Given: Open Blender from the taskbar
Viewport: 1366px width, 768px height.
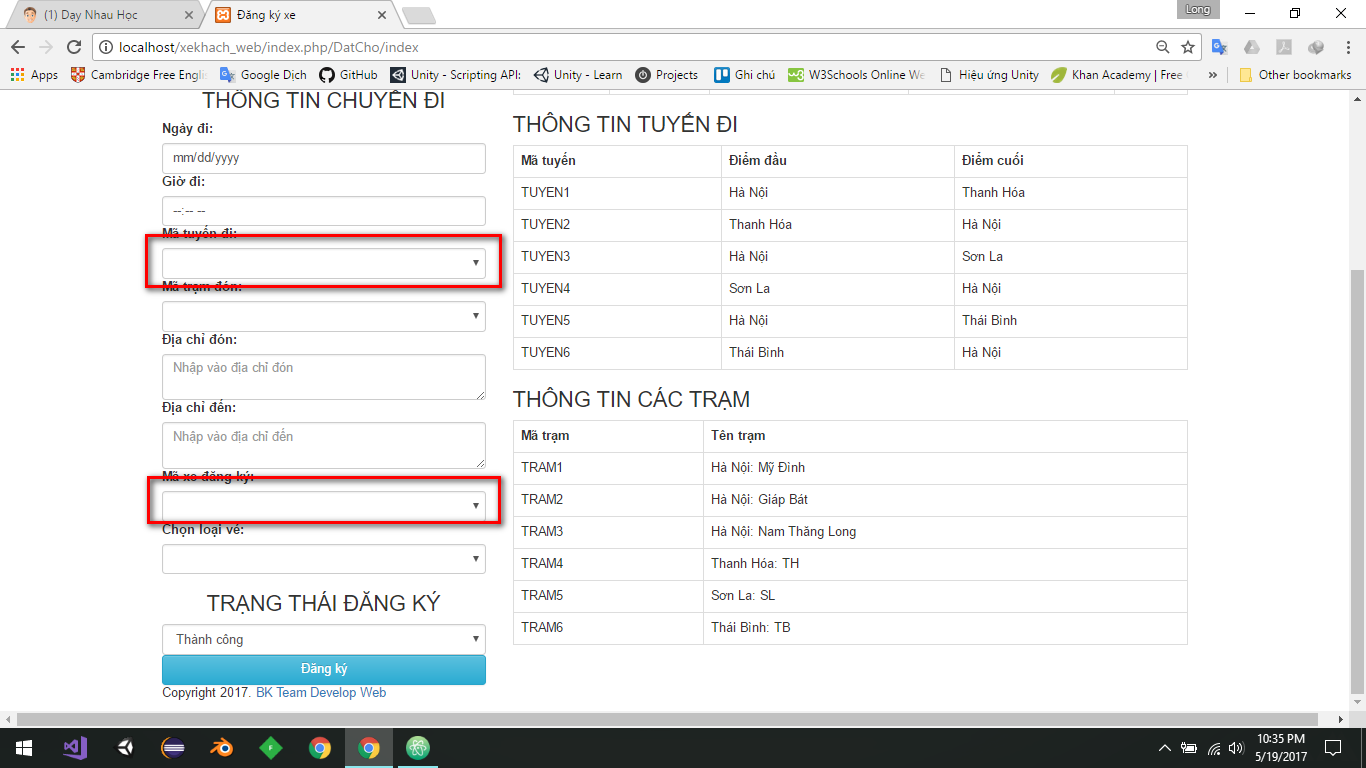Looking at the screenshot, I should coord(221,747).
